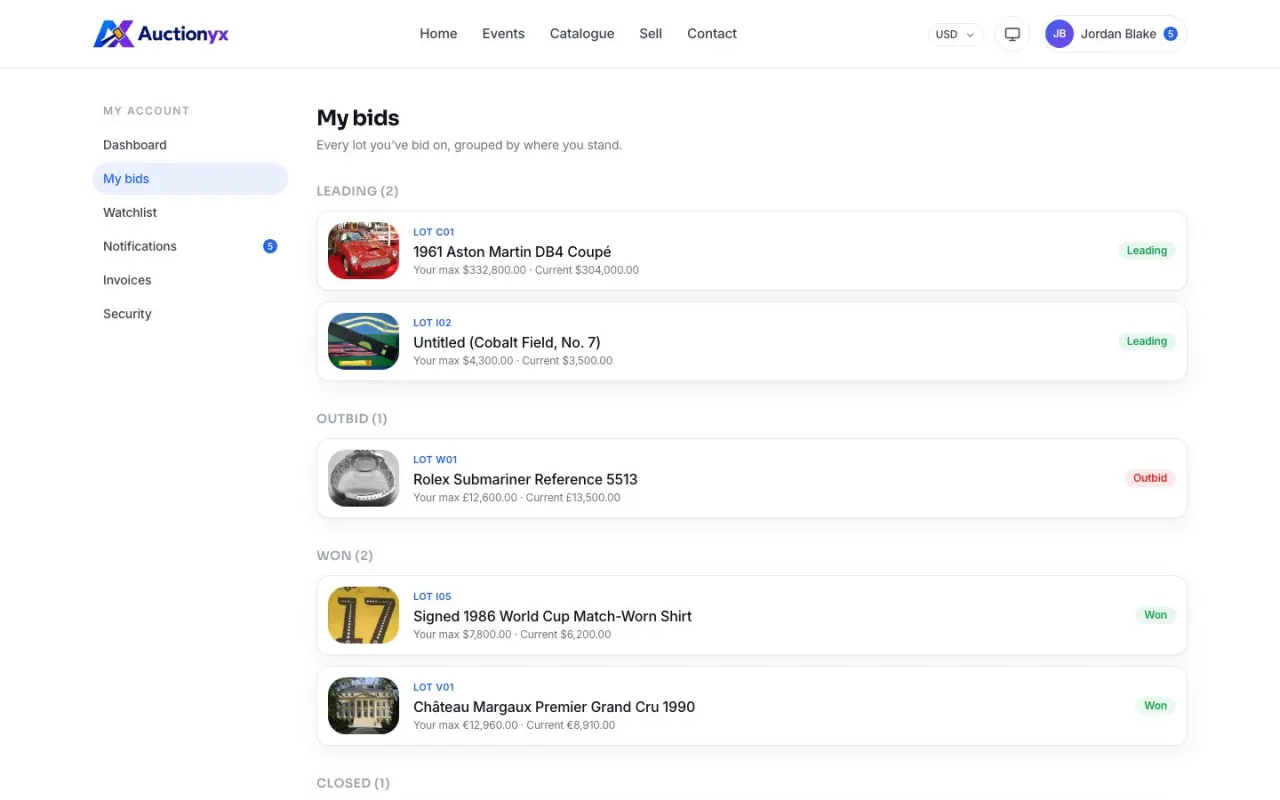
Task: Click the header notification count badge
Action: pos(1170,34)
